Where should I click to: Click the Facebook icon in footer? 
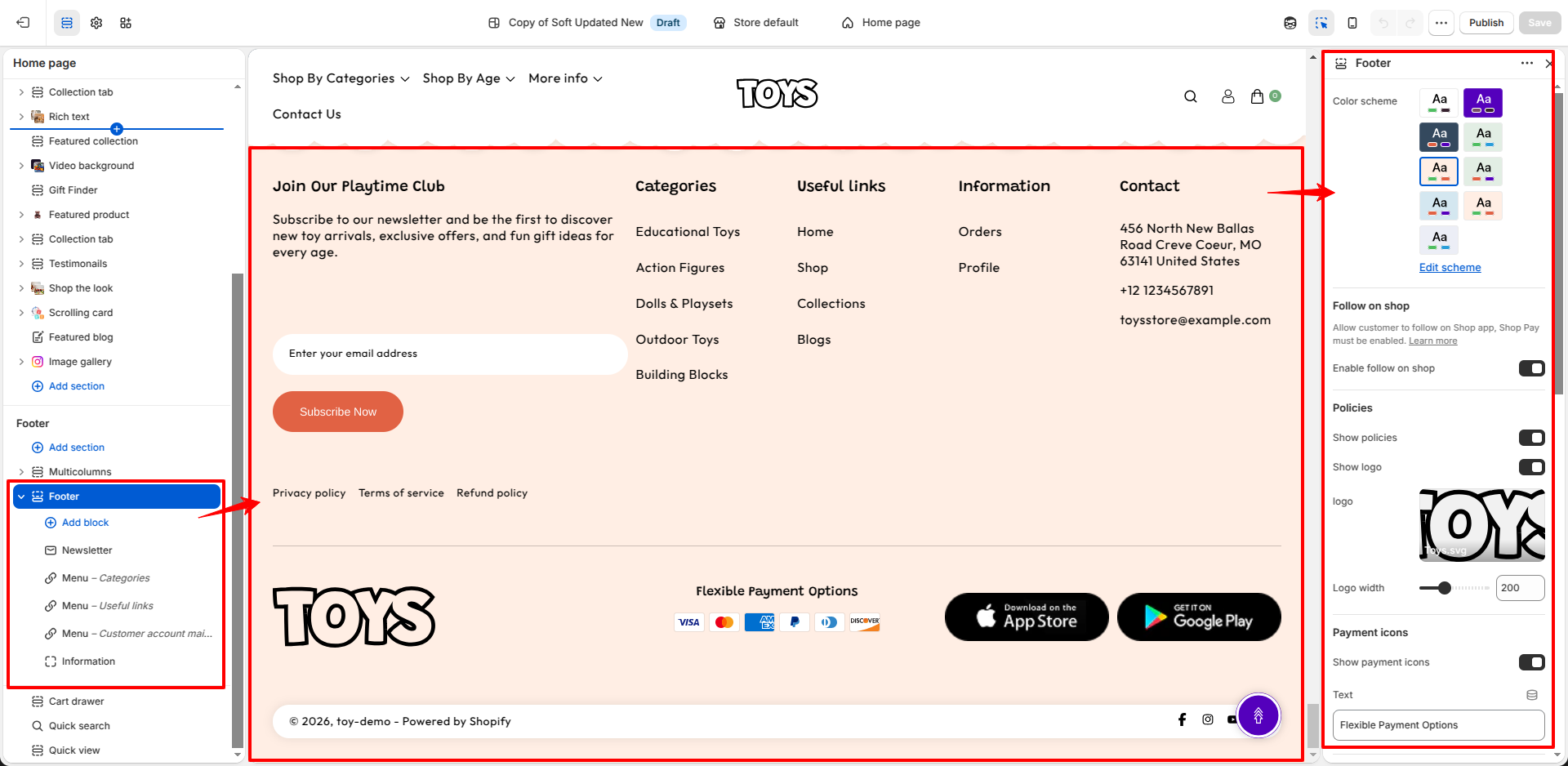(1182, 719)
